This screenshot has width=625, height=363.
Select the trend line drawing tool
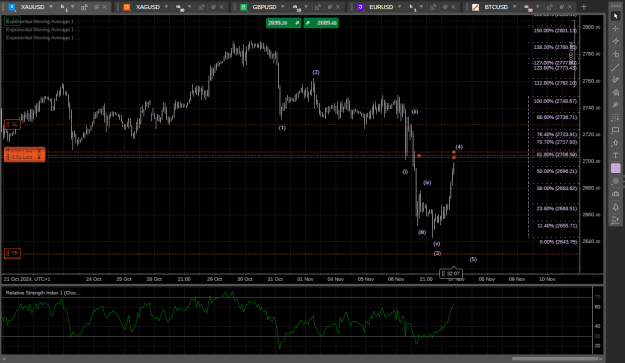[x=615, y=67]
